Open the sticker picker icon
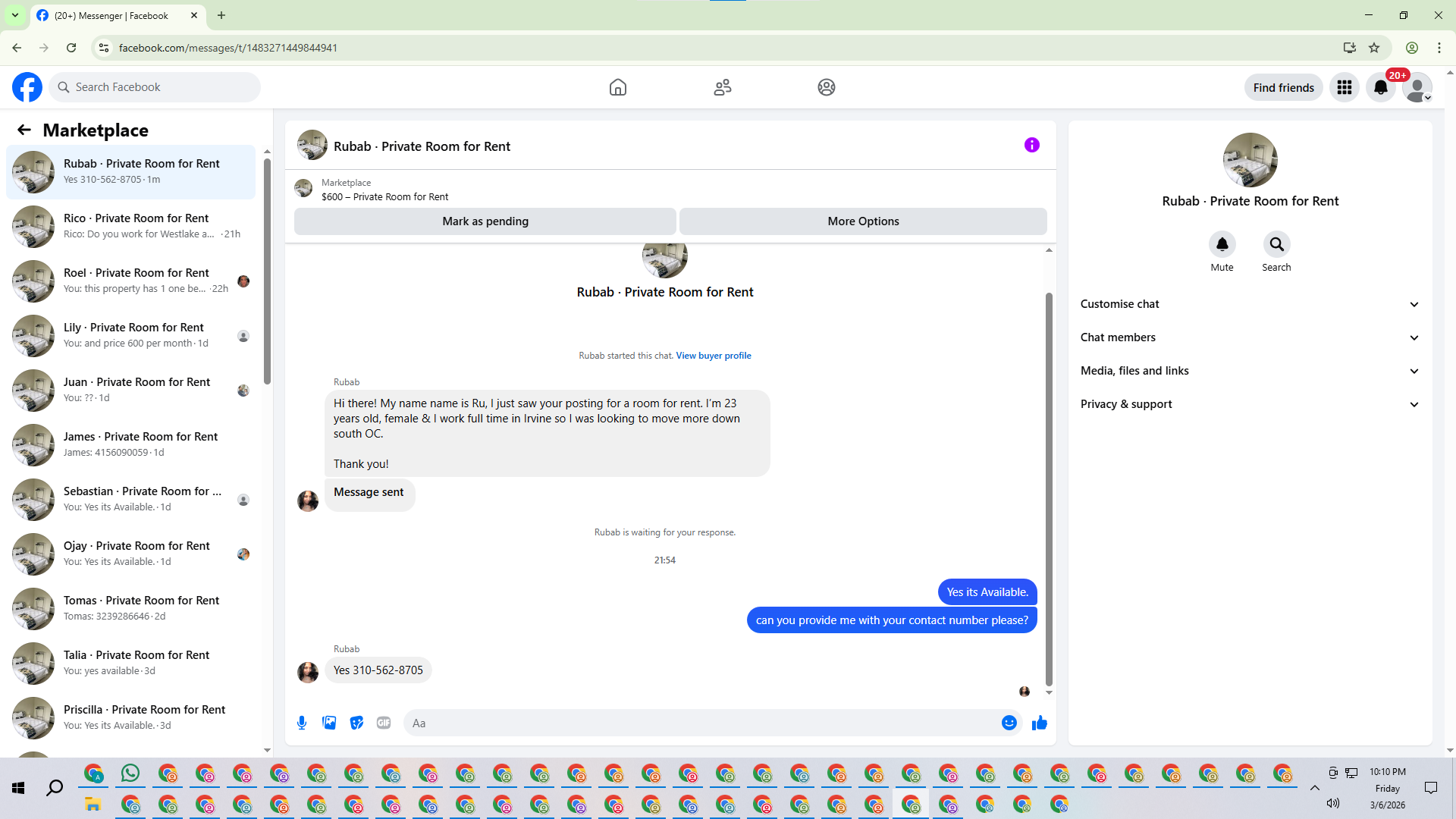This screenshot has height=819, width=1456. point(356,723)
